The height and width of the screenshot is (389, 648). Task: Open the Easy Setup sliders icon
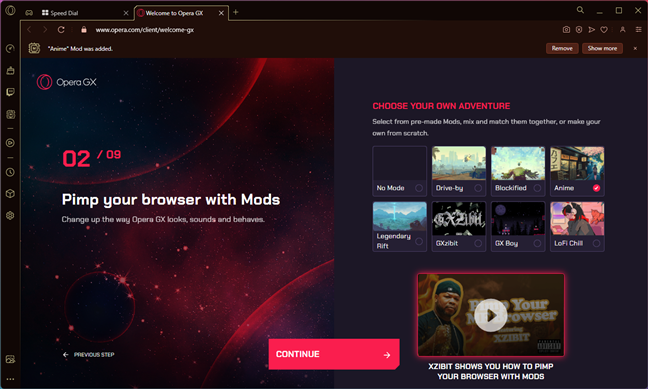pos(638,30)
